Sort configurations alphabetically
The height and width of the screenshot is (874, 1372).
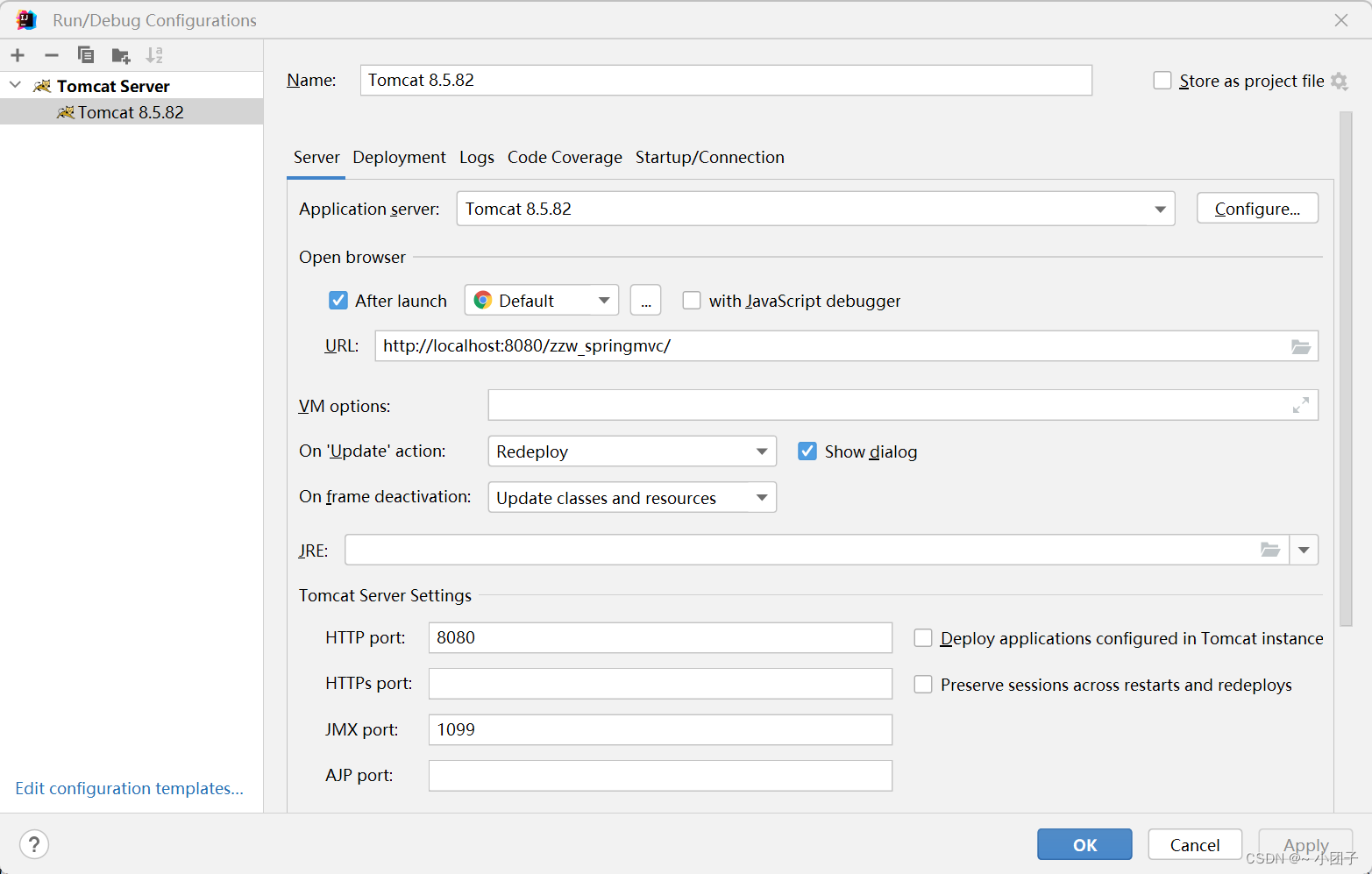[x=154, y=55]
